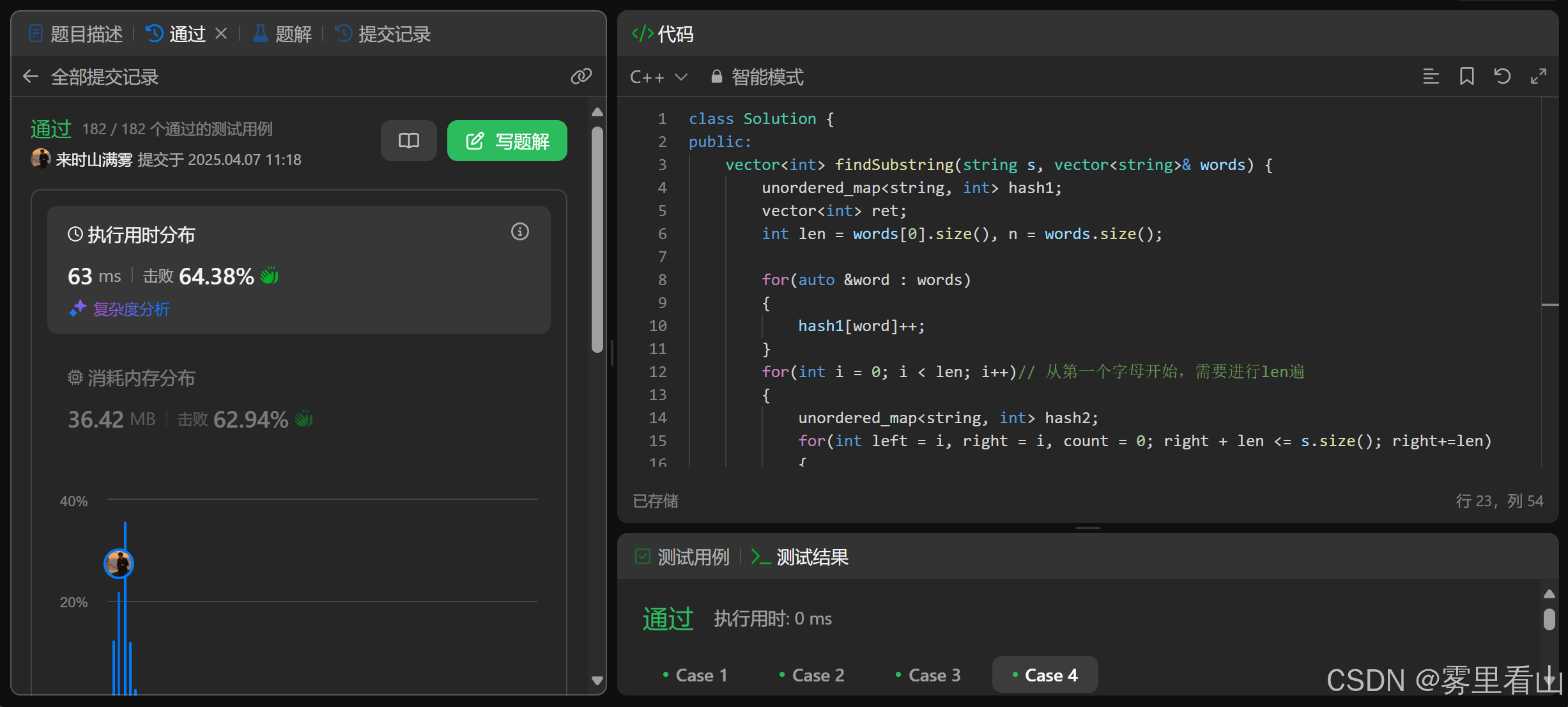Click the runtime distribution info icon
Screen dimensions: 1568x707
519,231
